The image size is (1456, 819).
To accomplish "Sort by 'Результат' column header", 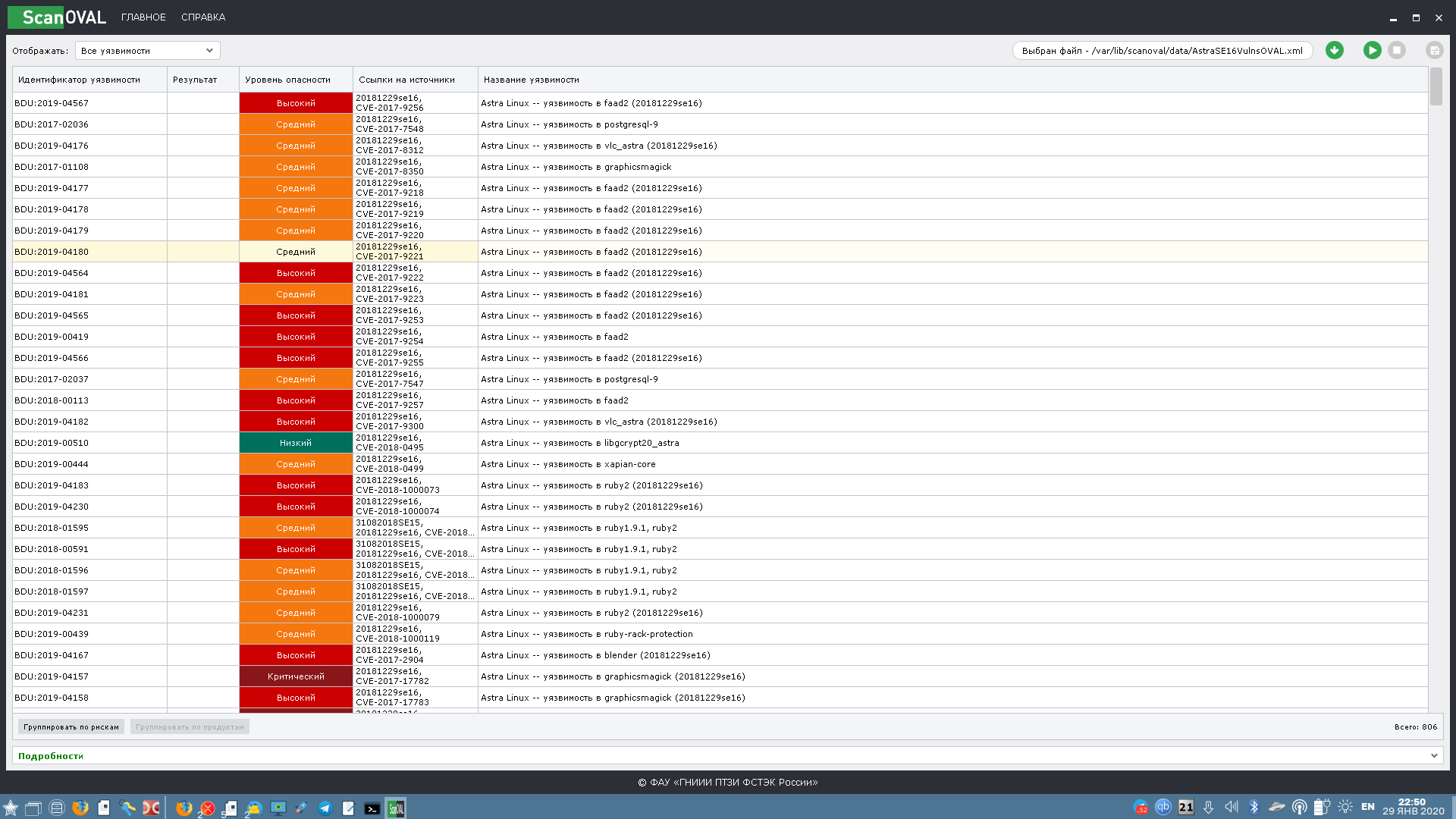I will (203, 80).
